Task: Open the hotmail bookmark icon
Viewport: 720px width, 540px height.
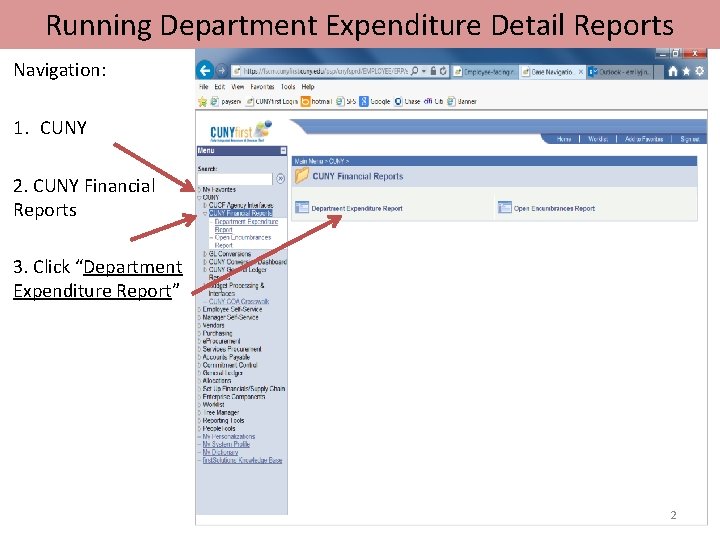Action: click(x=305, y=101)
